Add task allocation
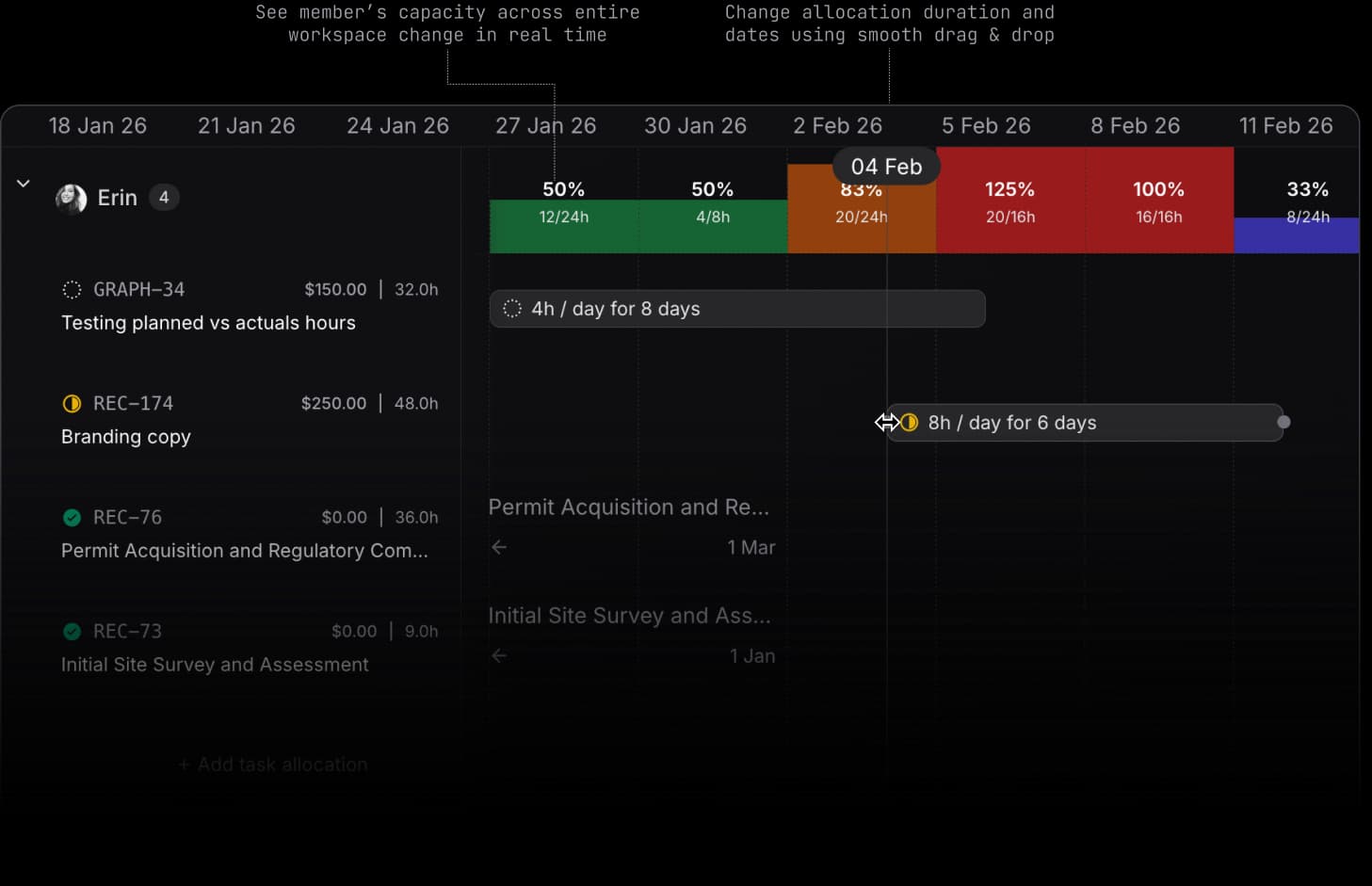 273,765
